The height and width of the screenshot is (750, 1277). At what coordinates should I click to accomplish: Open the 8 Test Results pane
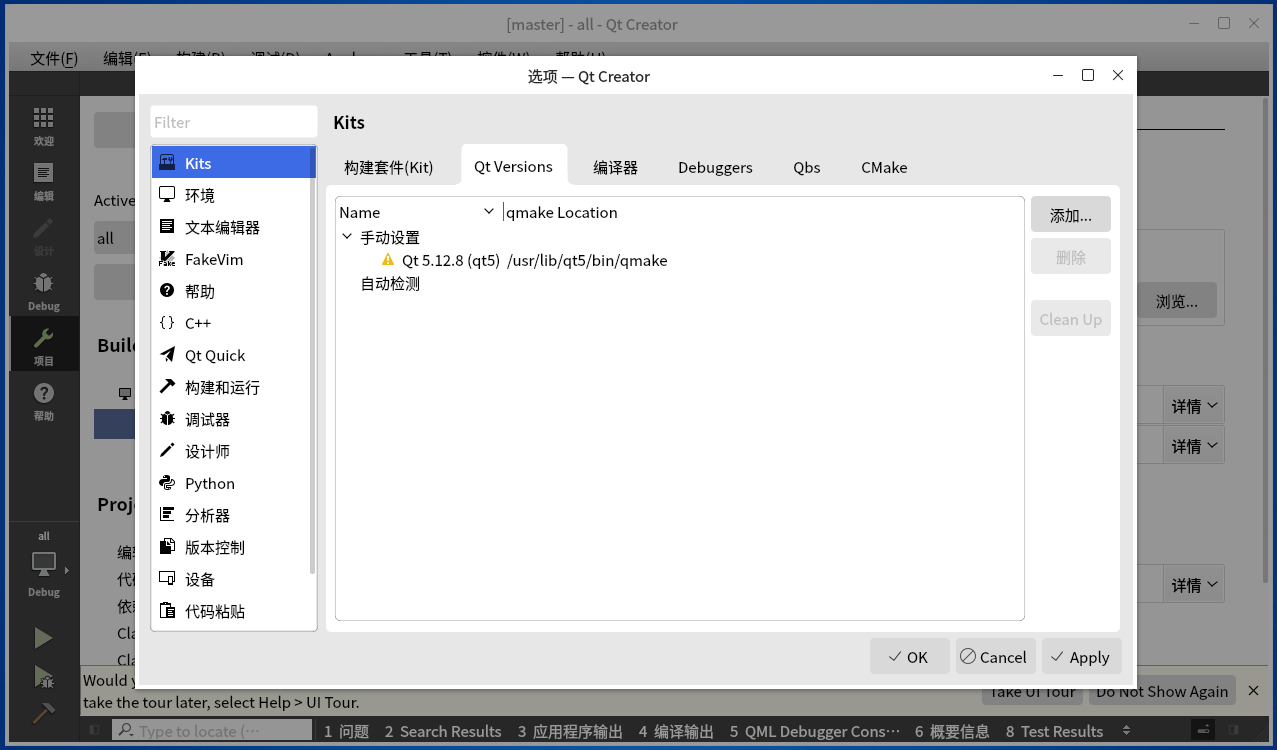pos(1054,731)
